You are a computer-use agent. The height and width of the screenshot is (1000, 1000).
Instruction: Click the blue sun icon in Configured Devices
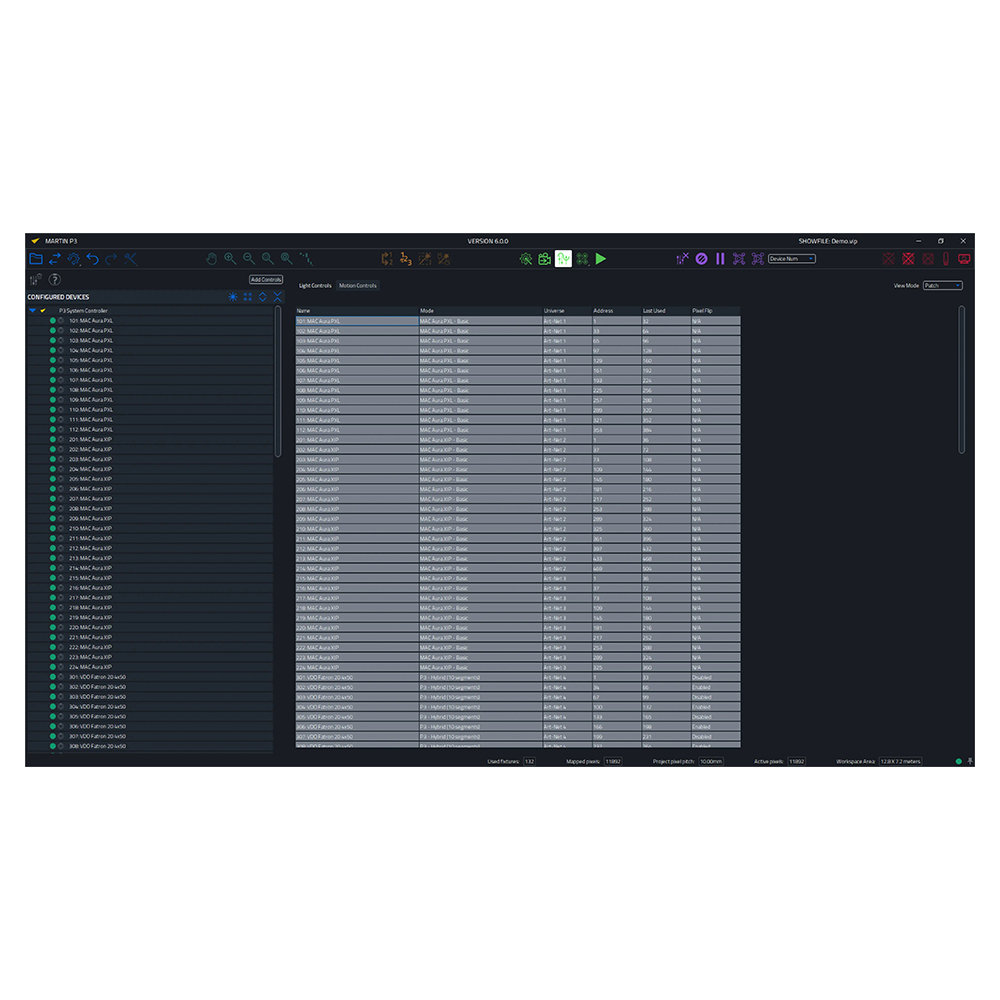coord(233,297)
